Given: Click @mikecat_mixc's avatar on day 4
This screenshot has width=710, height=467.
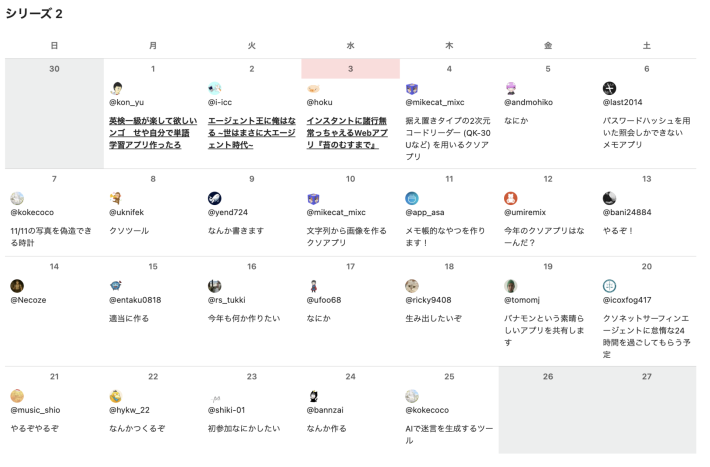Looking at the screenshot, I should tap(412, 88).
